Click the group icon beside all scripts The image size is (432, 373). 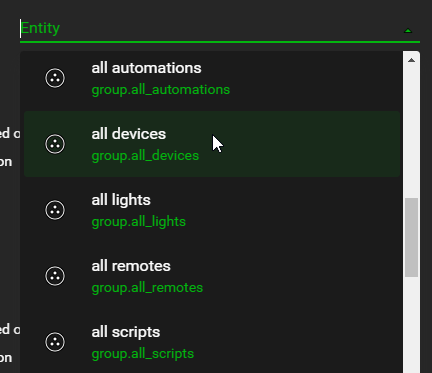point(55,342)
